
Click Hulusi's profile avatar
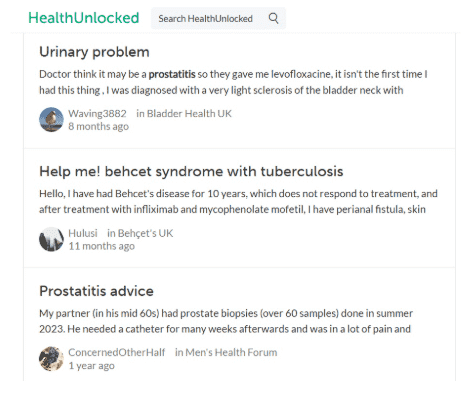point(51,239)
